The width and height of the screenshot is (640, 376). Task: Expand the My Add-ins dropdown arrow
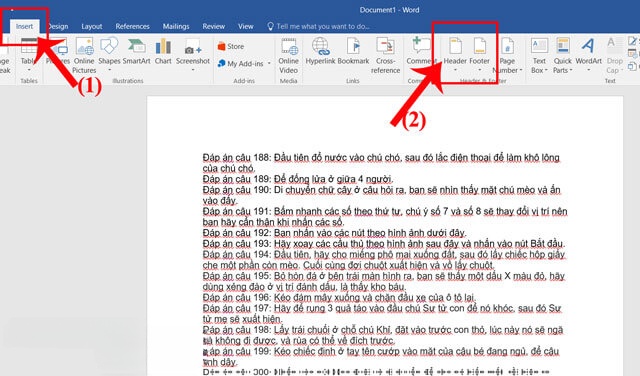pyautogui.click(x=269, y=64)
